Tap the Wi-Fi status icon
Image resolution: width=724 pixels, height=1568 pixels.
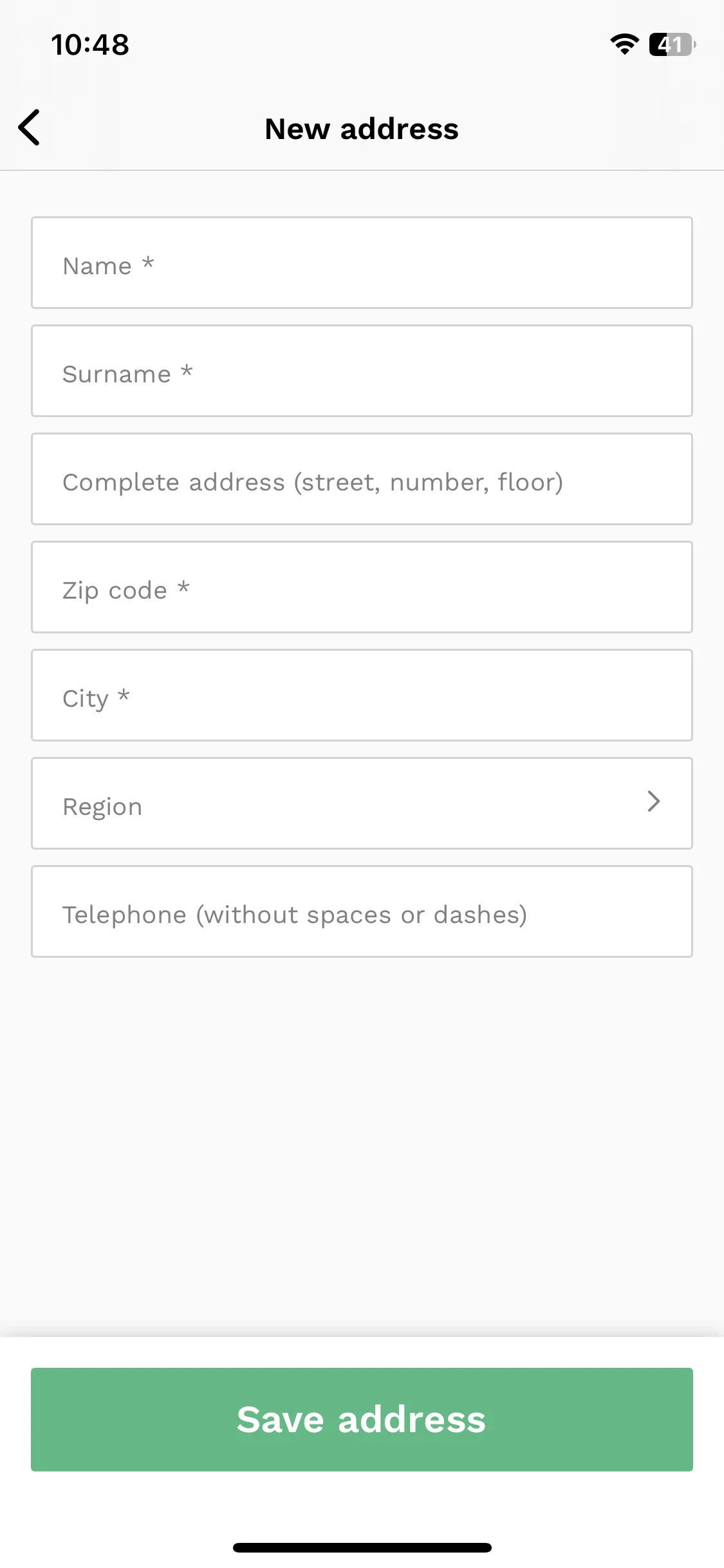(624, 44)
